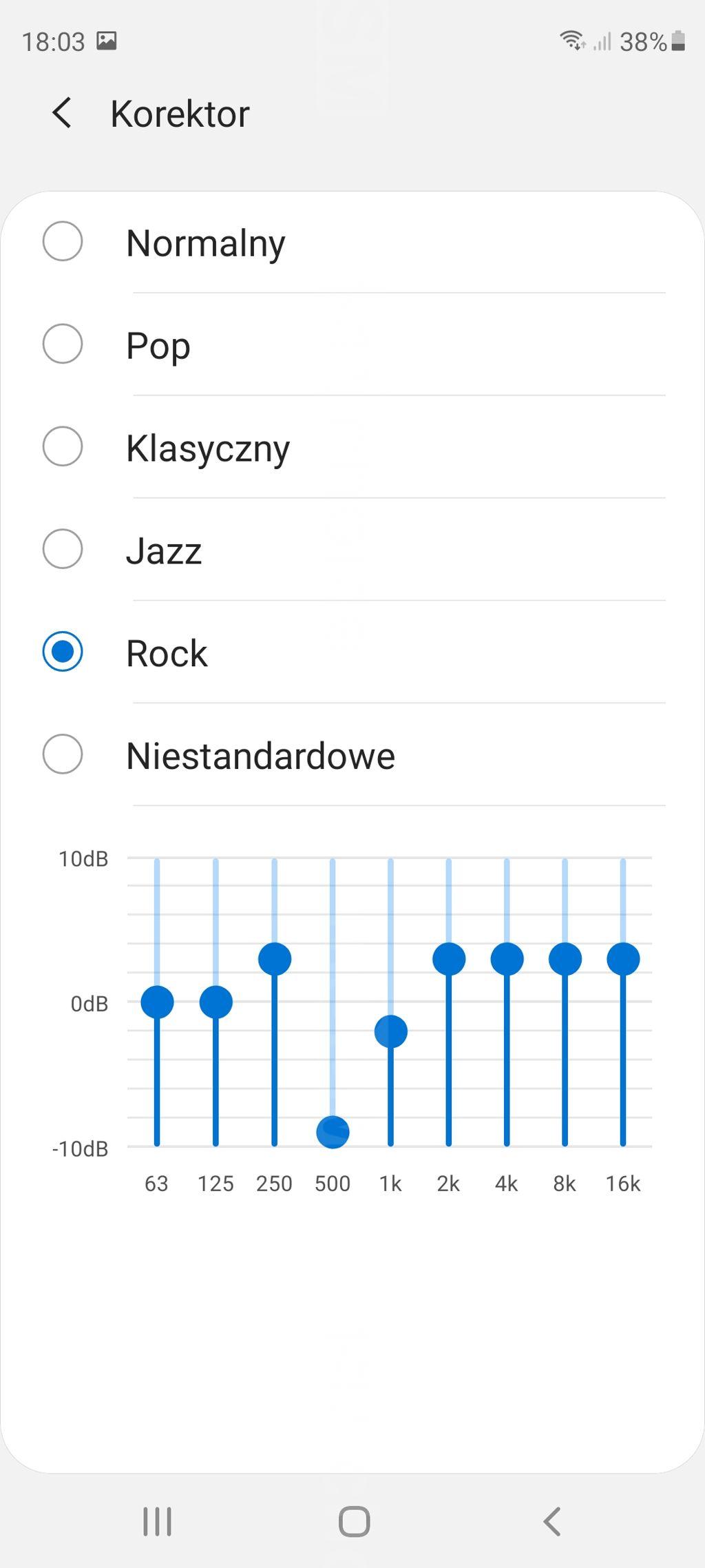Tap the back arrow beside Korektor
The image size is (705, 1568).
tap(62, 113)
